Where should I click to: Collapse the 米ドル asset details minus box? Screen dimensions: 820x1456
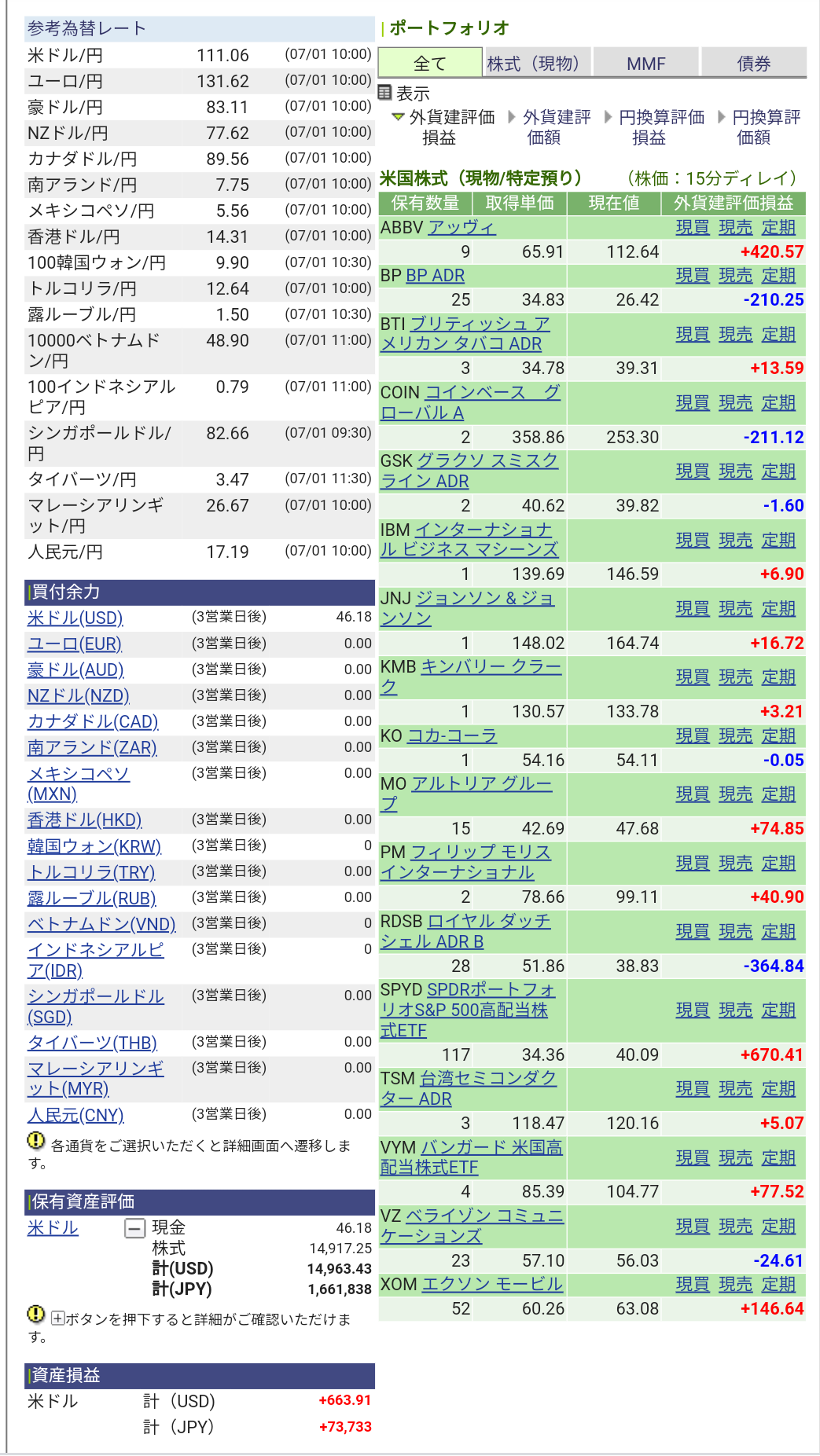(135, 1228)
